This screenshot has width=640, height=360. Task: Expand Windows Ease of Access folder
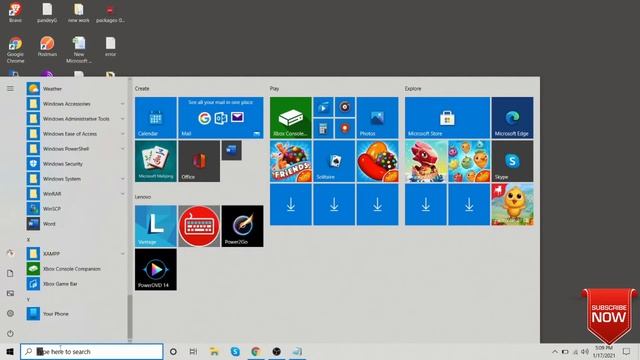tap(76, 134)
